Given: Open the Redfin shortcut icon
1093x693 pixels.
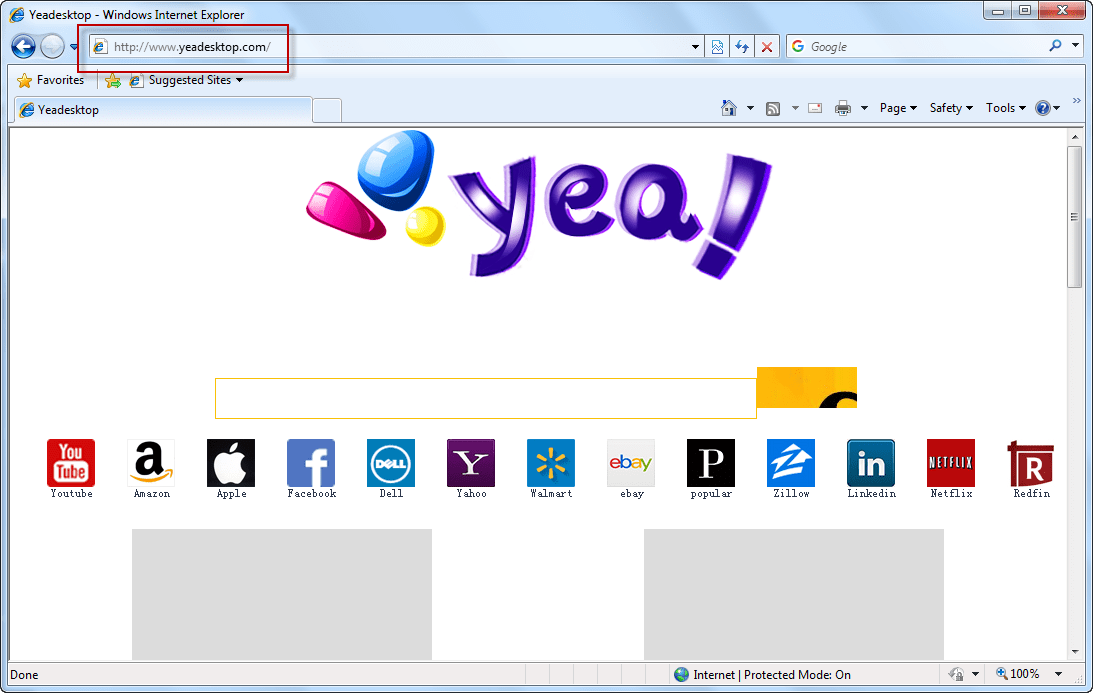Looking at the screenshot, I should (x=1030, y=463).
